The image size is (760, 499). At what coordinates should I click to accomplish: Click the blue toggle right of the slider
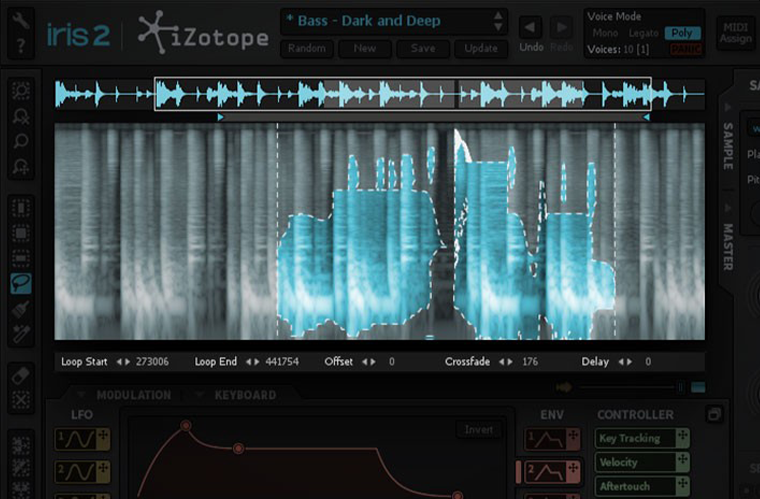click(698, 387)
